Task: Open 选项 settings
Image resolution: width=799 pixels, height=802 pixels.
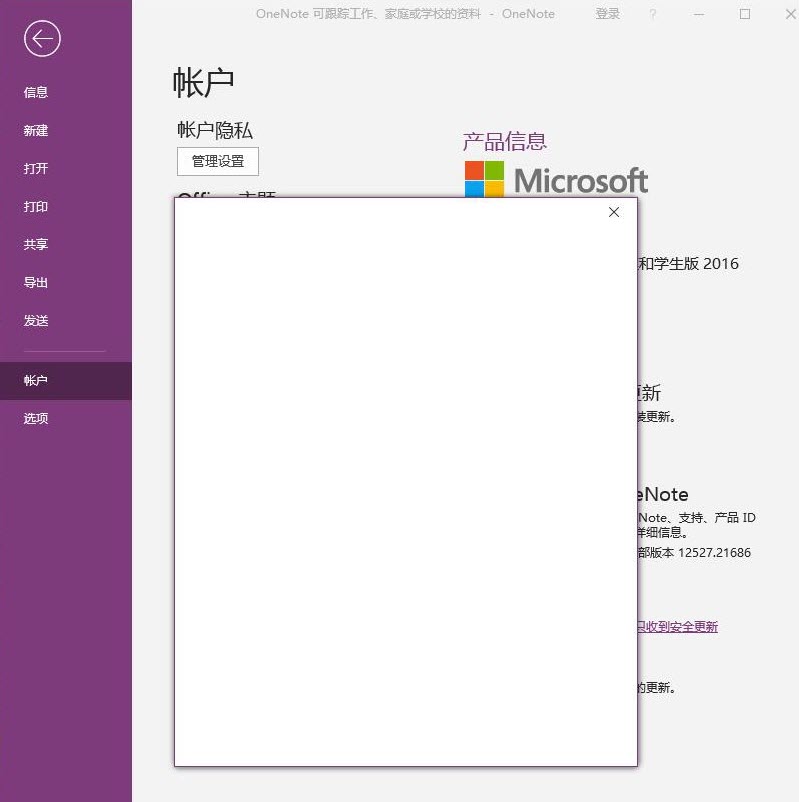Action: click(x=36, y=418)
